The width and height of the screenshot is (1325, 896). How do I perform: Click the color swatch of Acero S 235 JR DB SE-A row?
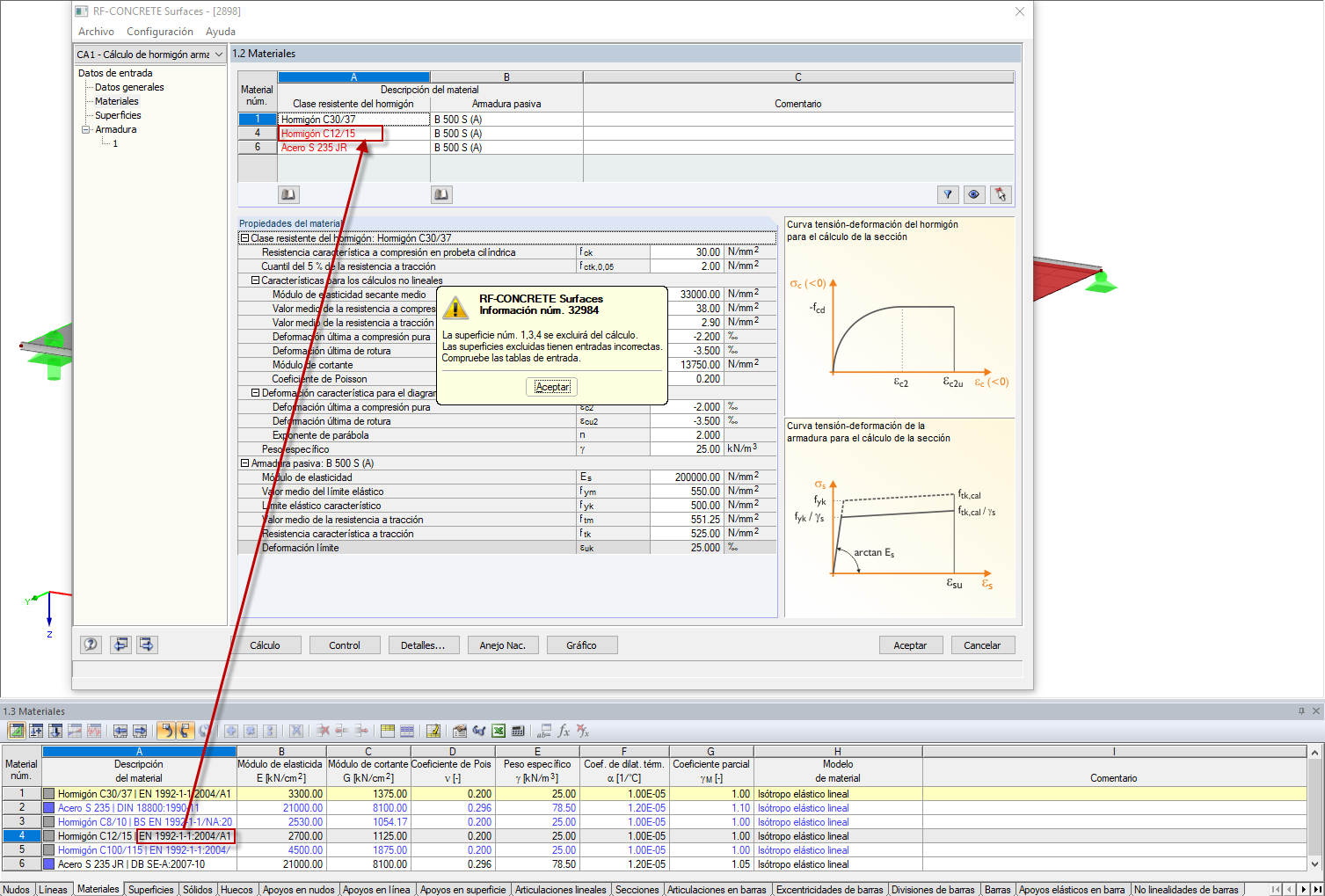[x=49, y=864]
